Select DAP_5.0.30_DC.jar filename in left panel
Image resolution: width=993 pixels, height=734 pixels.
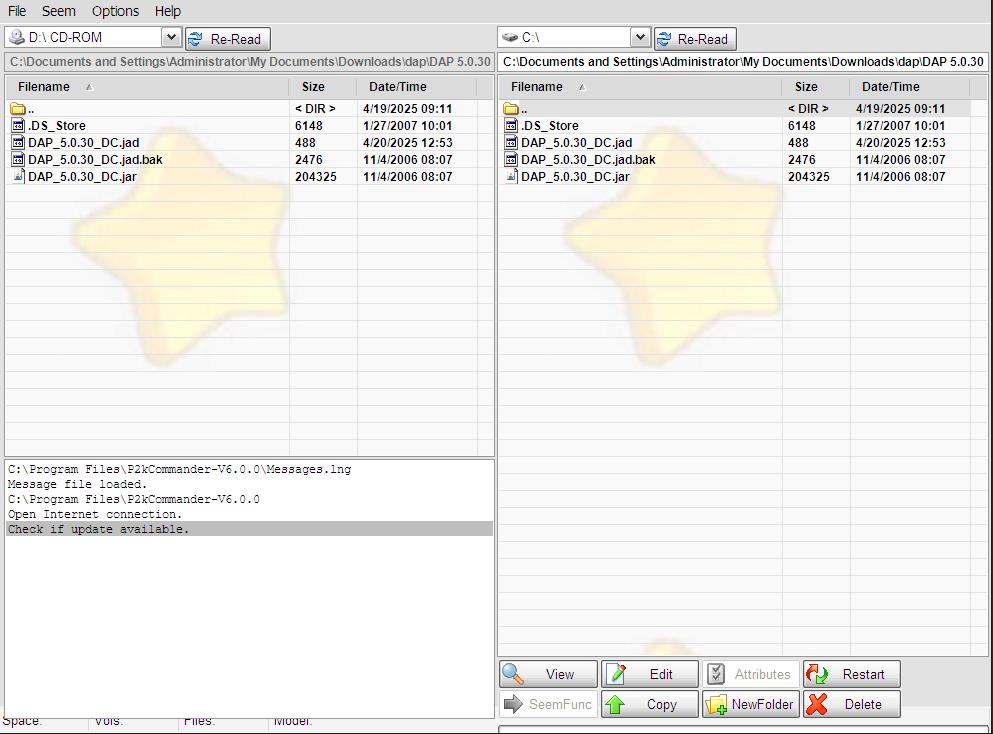tap(82, 177)
